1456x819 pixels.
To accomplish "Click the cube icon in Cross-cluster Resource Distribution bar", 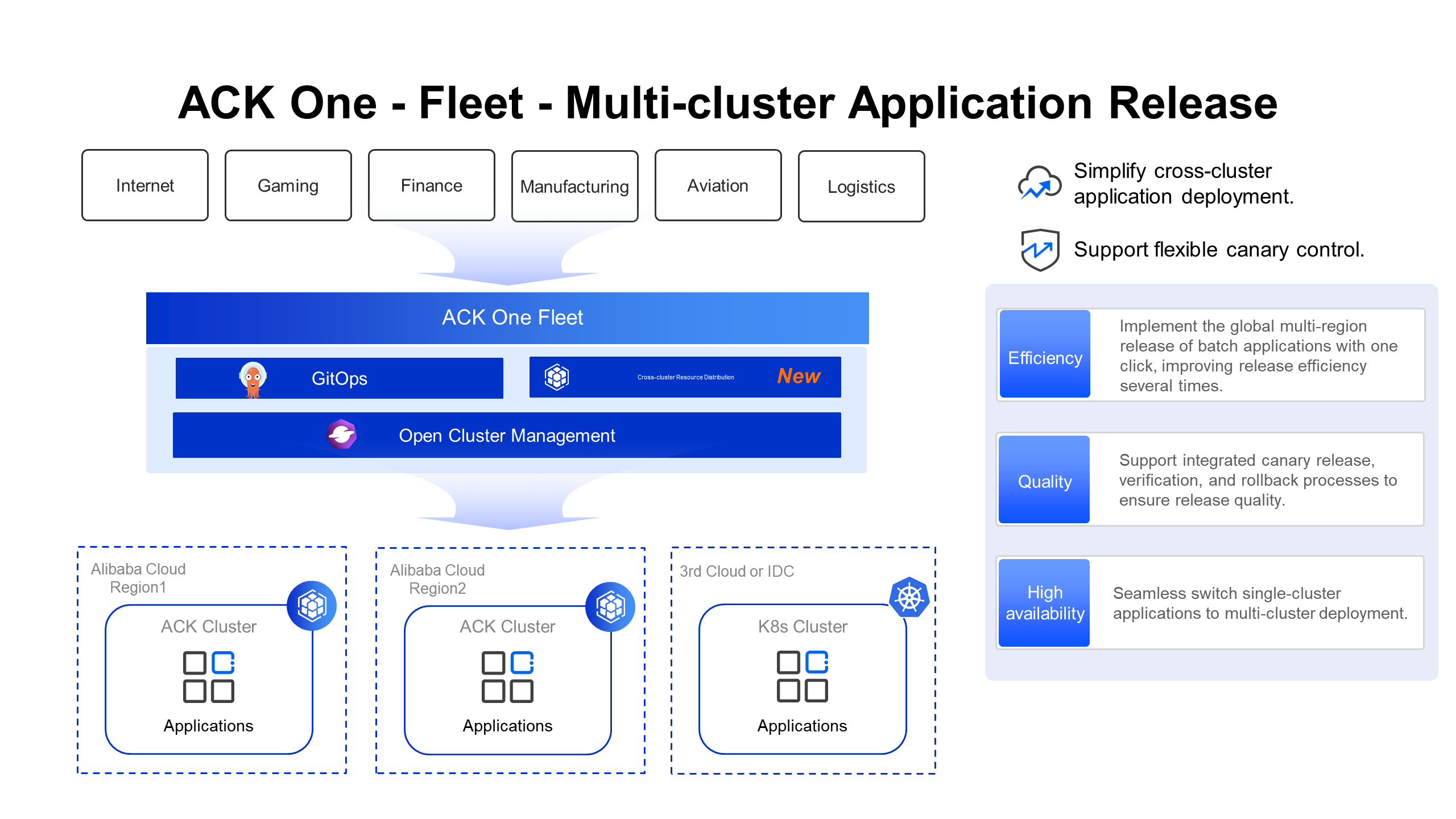I will pyautogui.click(x=557, y=377).
